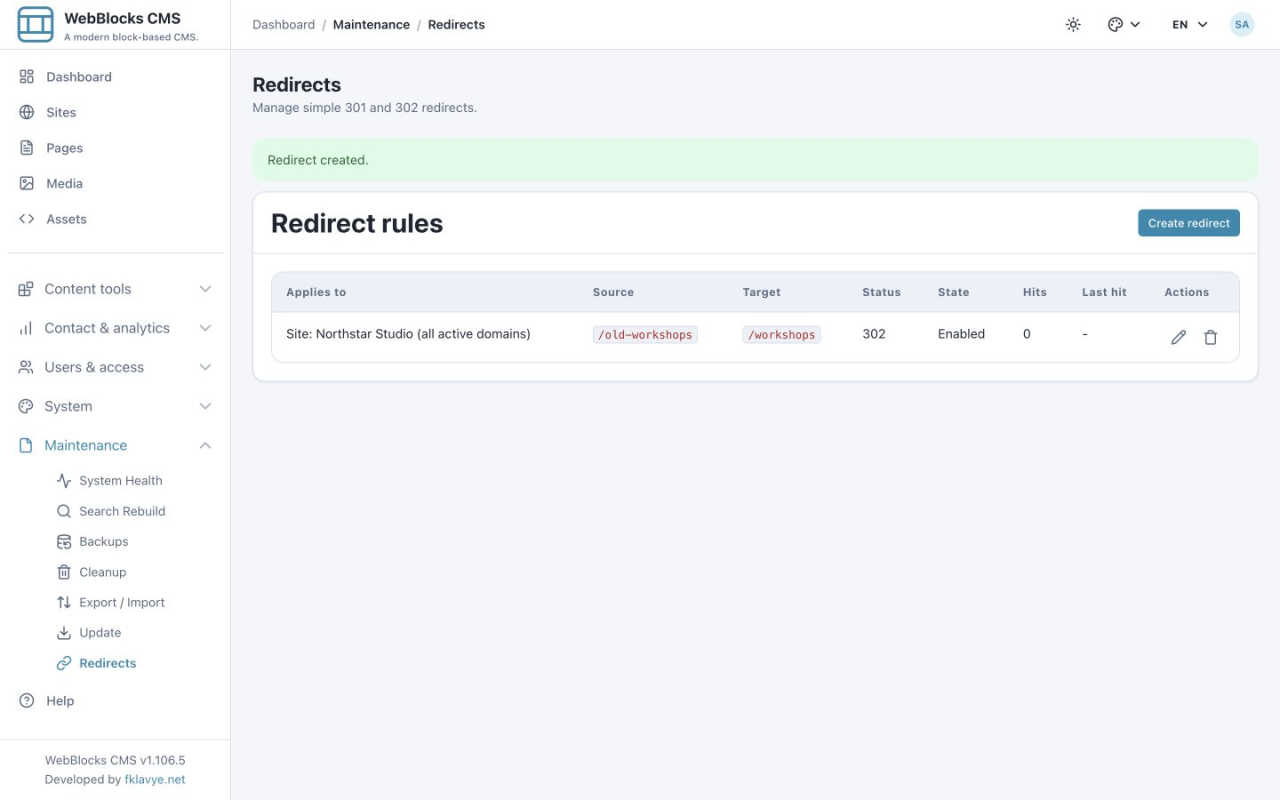Click the Create redirect button
1280x800 pixels.
tap(1188, 223)
